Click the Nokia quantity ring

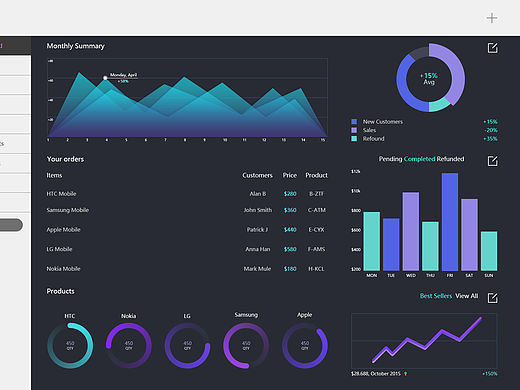pyautogui.click(x=129, y=346)
